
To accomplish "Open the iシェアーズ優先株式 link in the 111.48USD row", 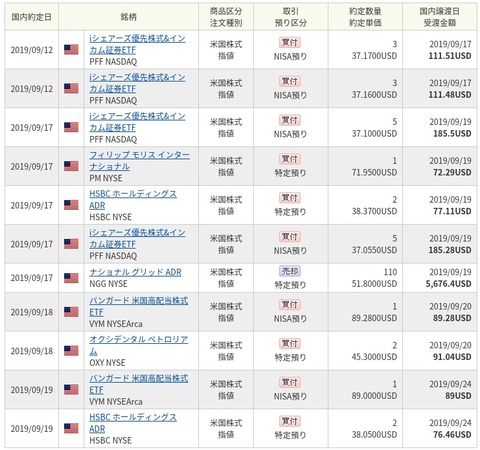I will coord(137,83).
